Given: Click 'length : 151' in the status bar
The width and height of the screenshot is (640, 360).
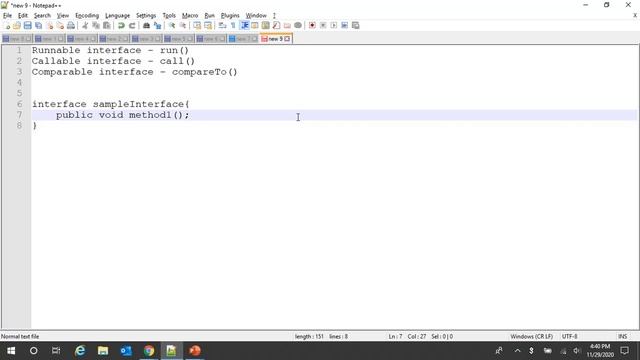Looking at the screenshot, I should click(309, 337).
